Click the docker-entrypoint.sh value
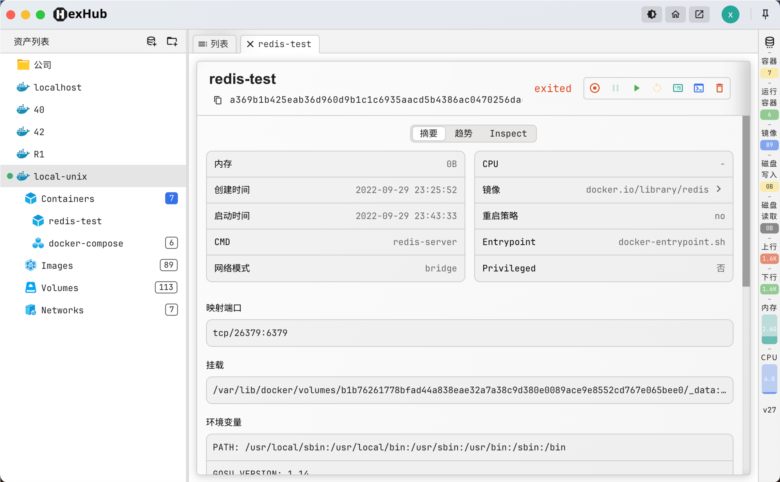 pos(672,242)
